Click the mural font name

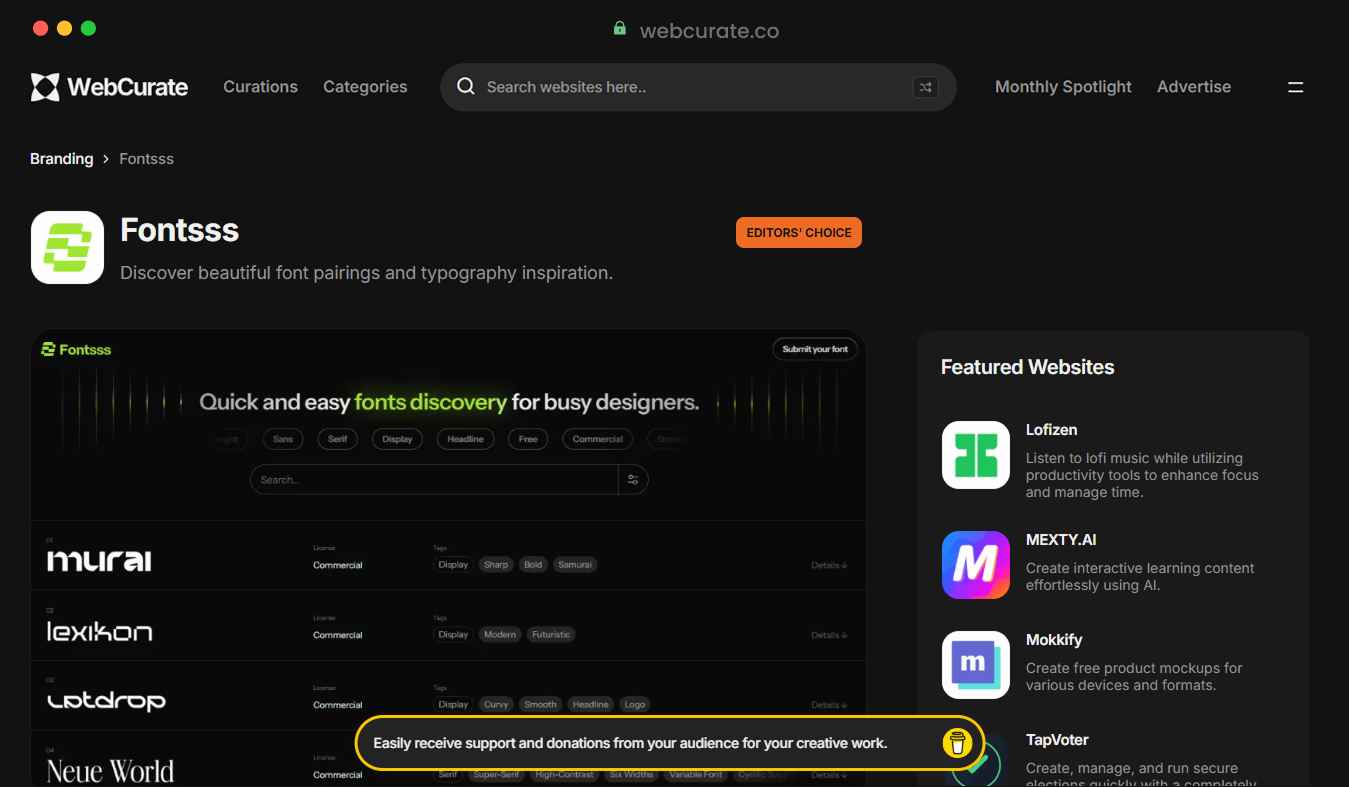[x=99, y=561]
